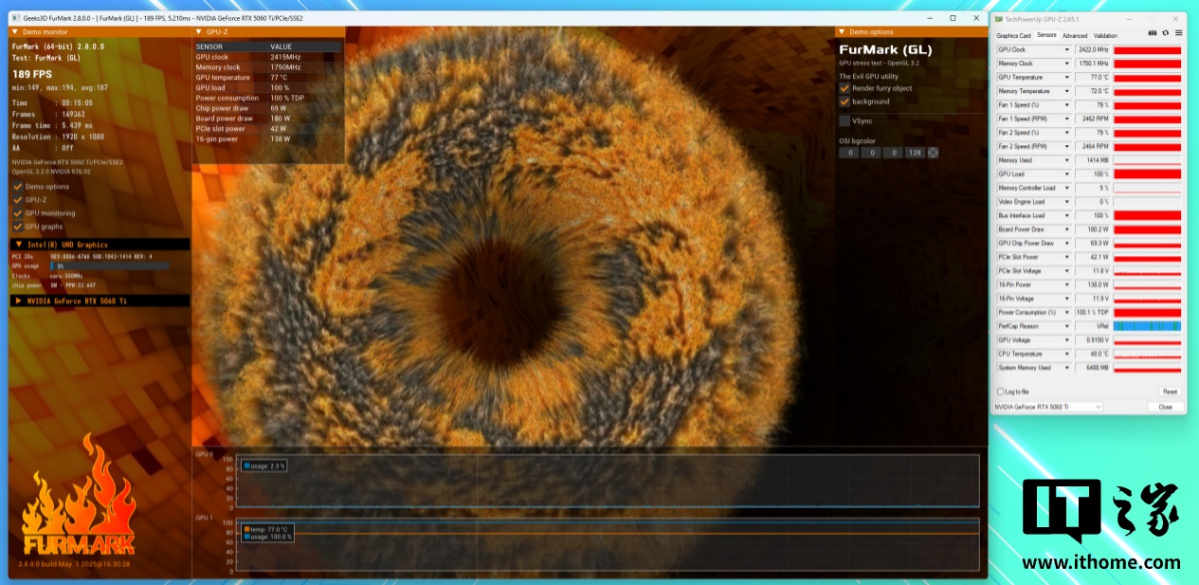
Task: Click the GPU-Z refresh icon
Action: [x=1165, y=34]
